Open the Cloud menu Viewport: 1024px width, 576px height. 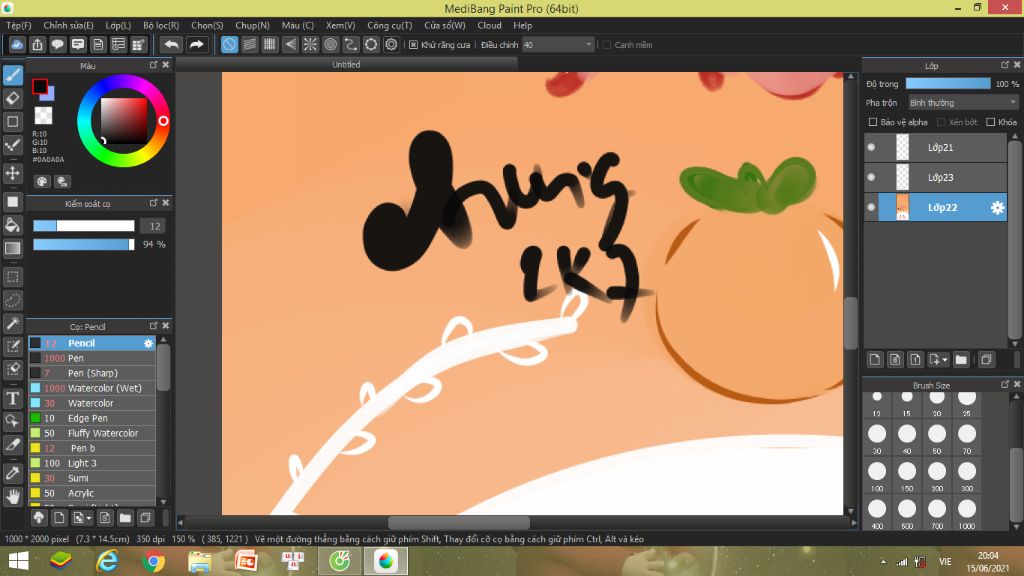click(x=489, y=25)
